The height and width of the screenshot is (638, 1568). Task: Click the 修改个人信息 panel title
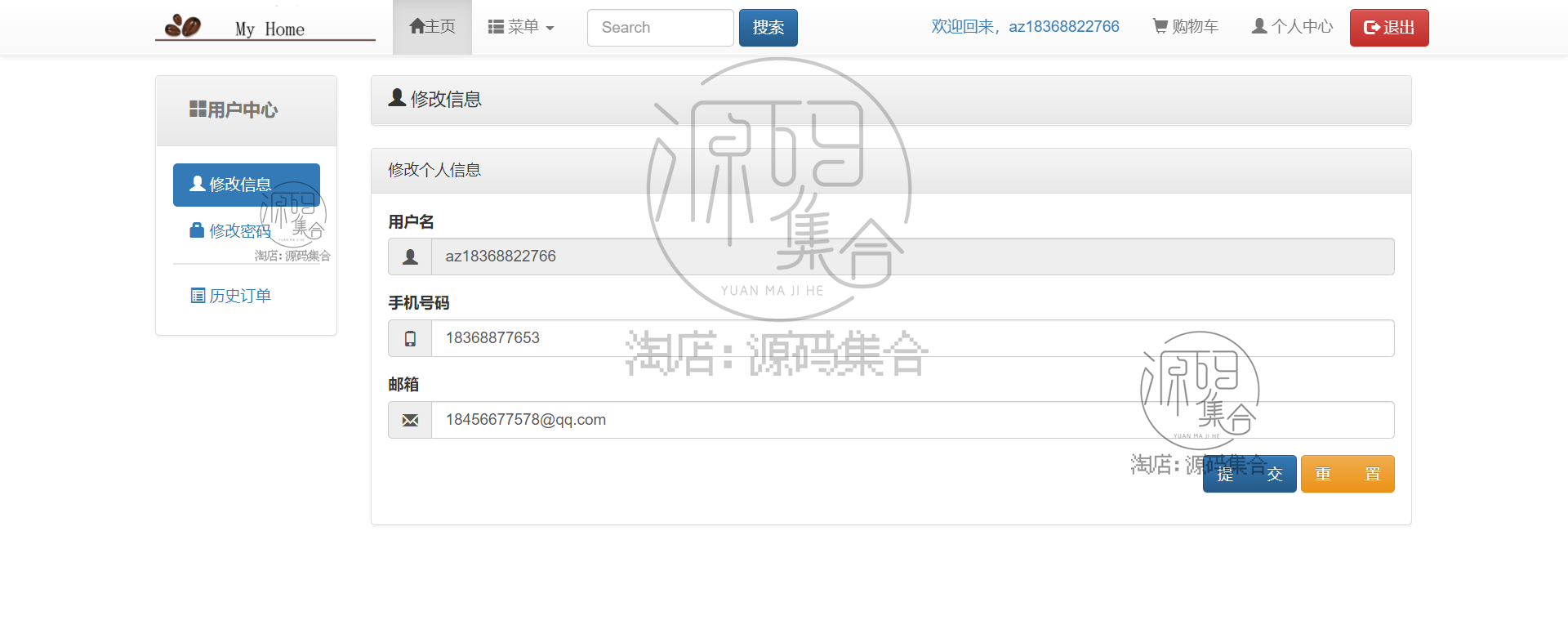point(434,170)
